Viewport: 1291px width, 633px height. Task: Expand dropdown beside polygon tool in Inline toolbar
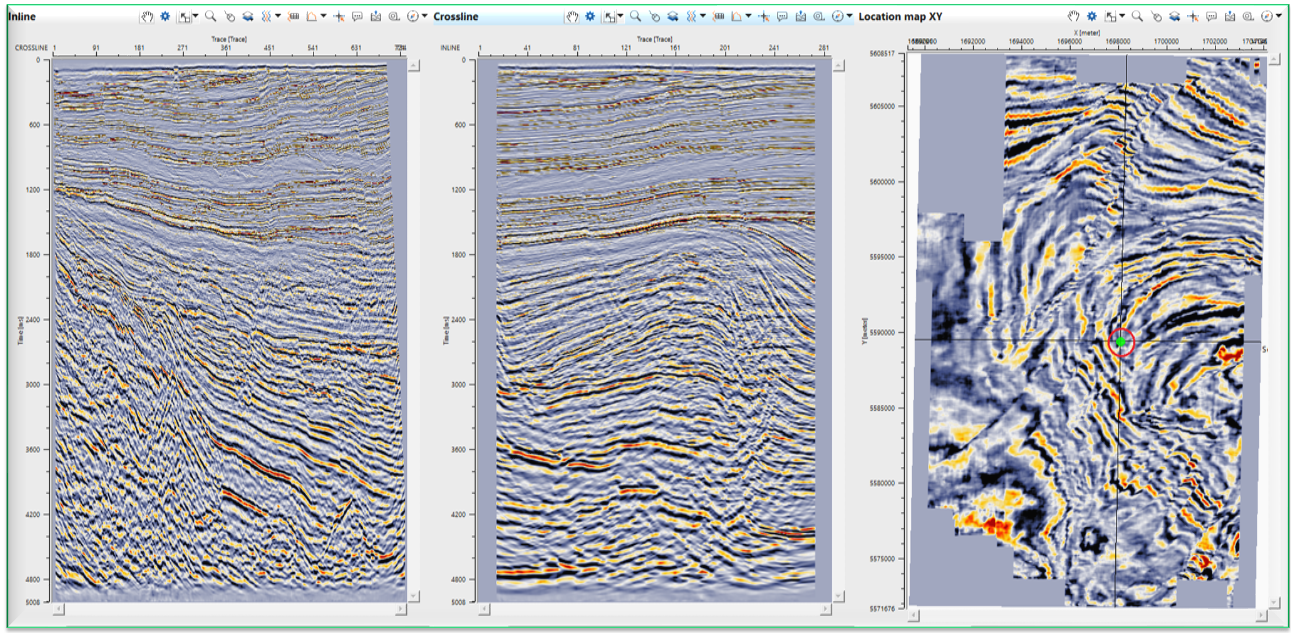(x=323, y=16)
